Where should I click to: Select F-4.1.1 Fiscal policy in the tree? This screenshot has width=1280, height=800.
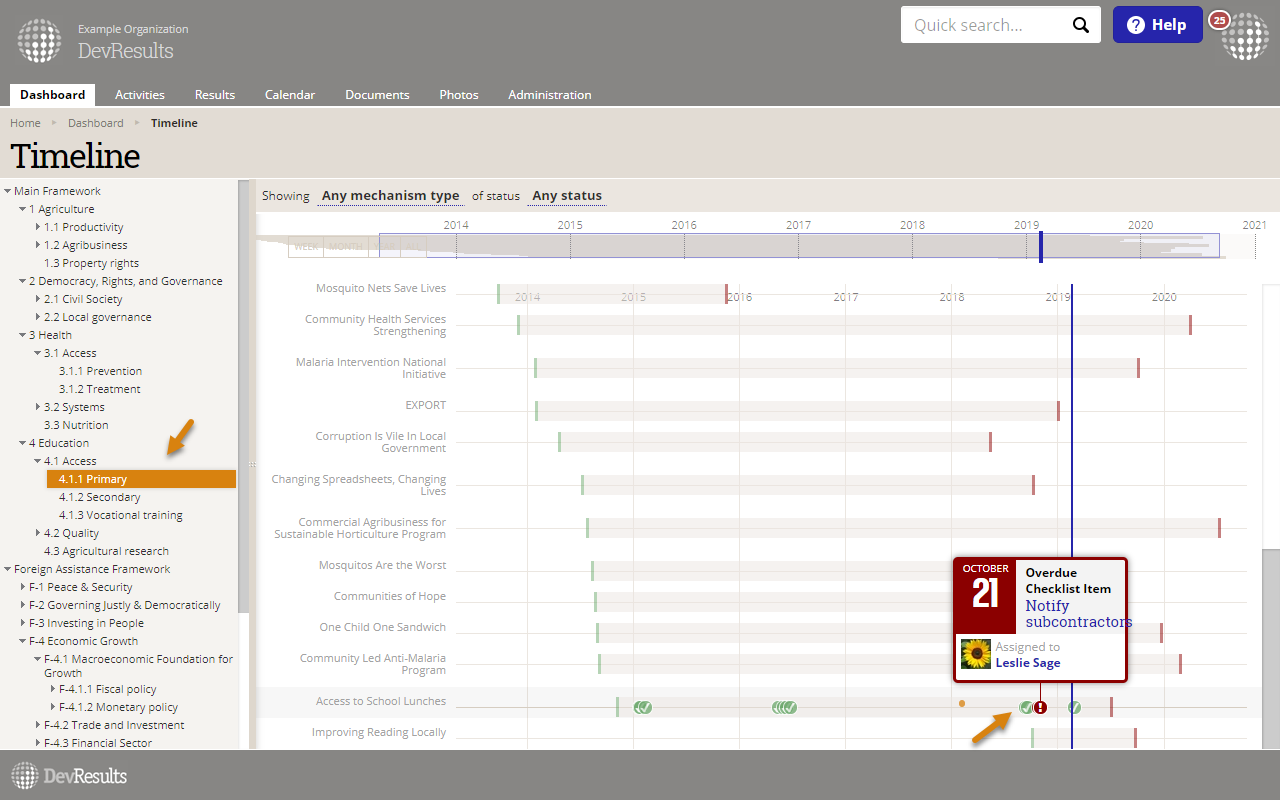pyautogui.click(x=108, y=689)
